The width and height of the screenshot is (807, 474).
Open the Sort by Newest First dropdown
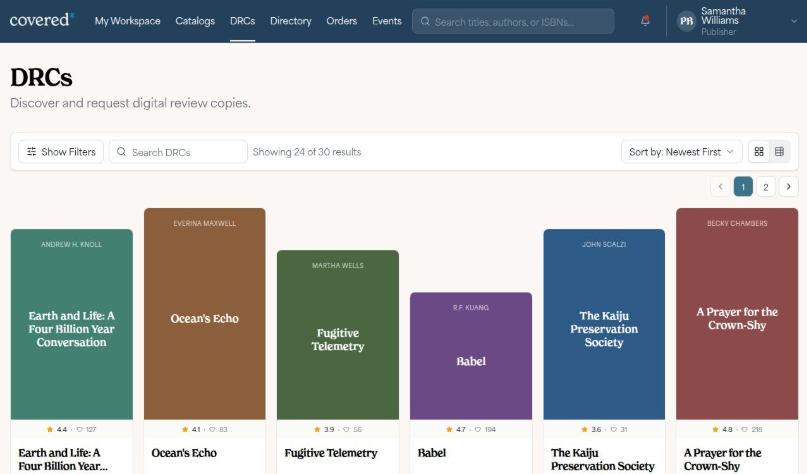(681, 152)
